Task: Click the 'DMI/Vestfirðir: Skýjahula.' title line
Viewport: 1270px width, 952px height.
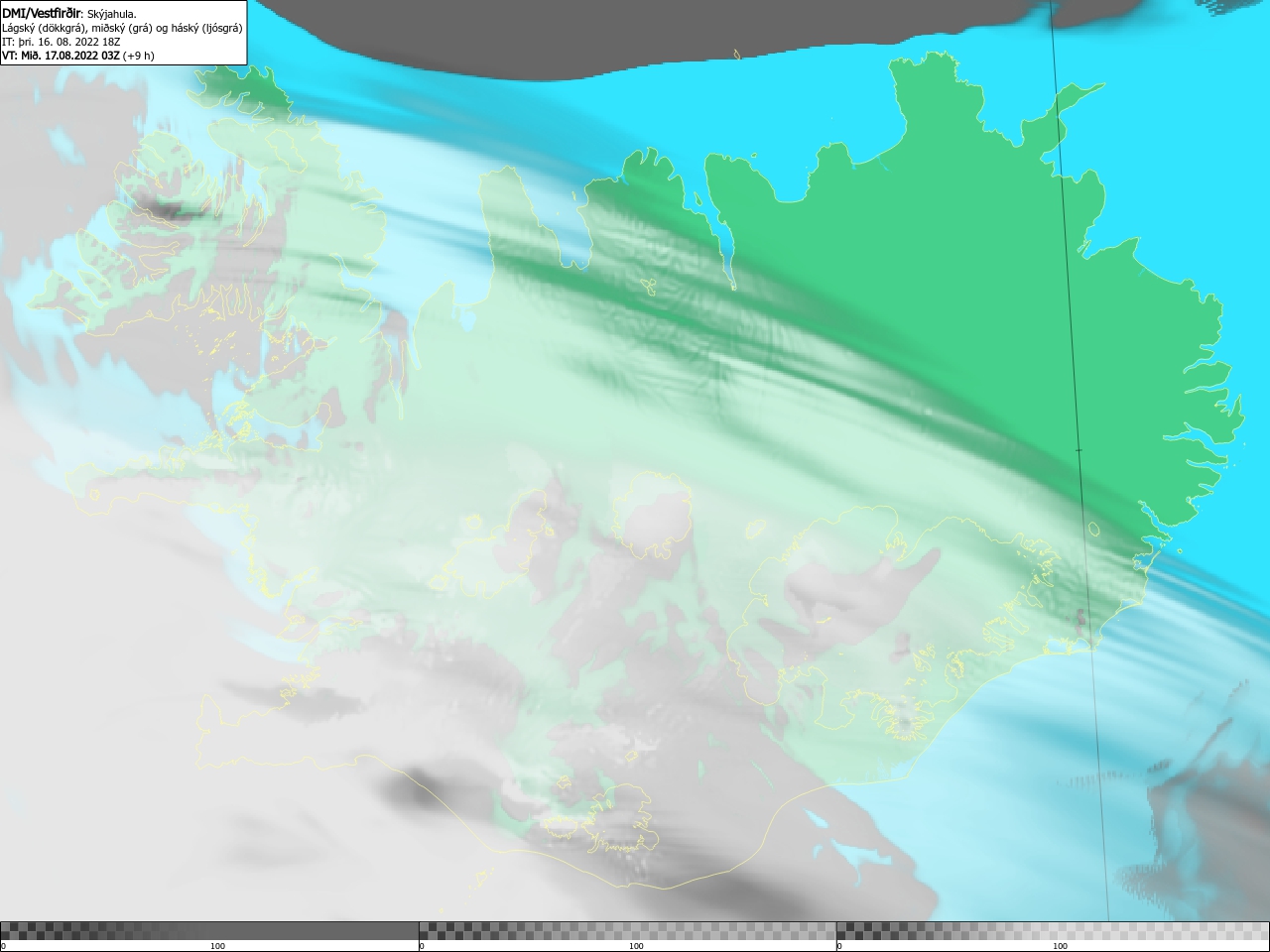Action: tap(69, 14)
